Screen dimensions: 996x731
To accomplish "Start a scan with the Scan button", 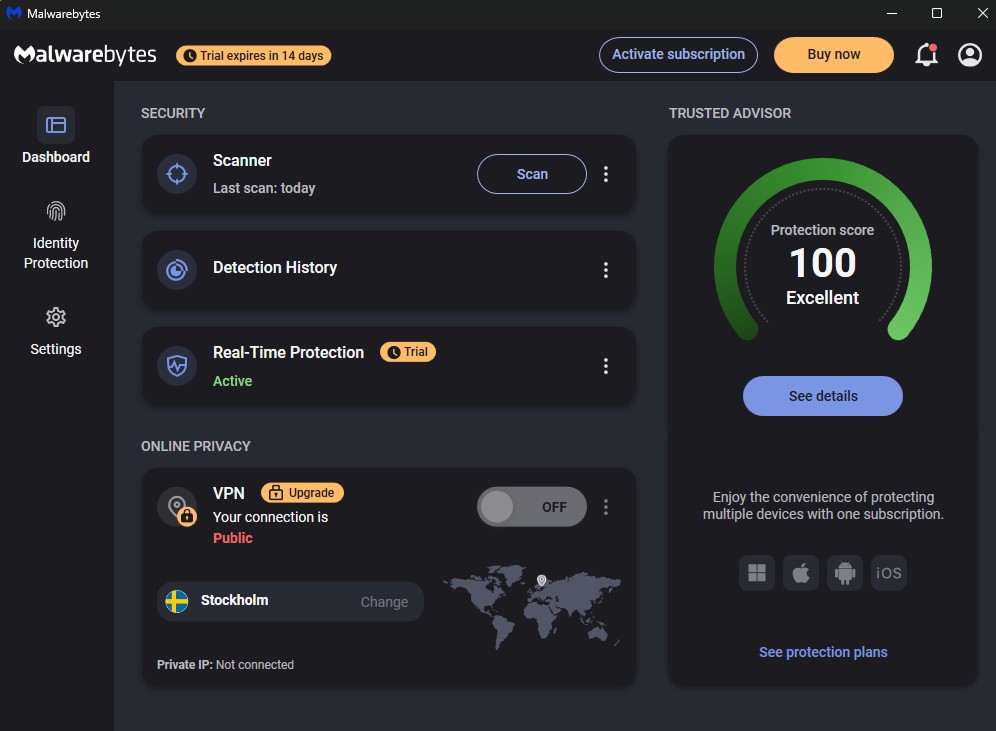I will (532, 174).
